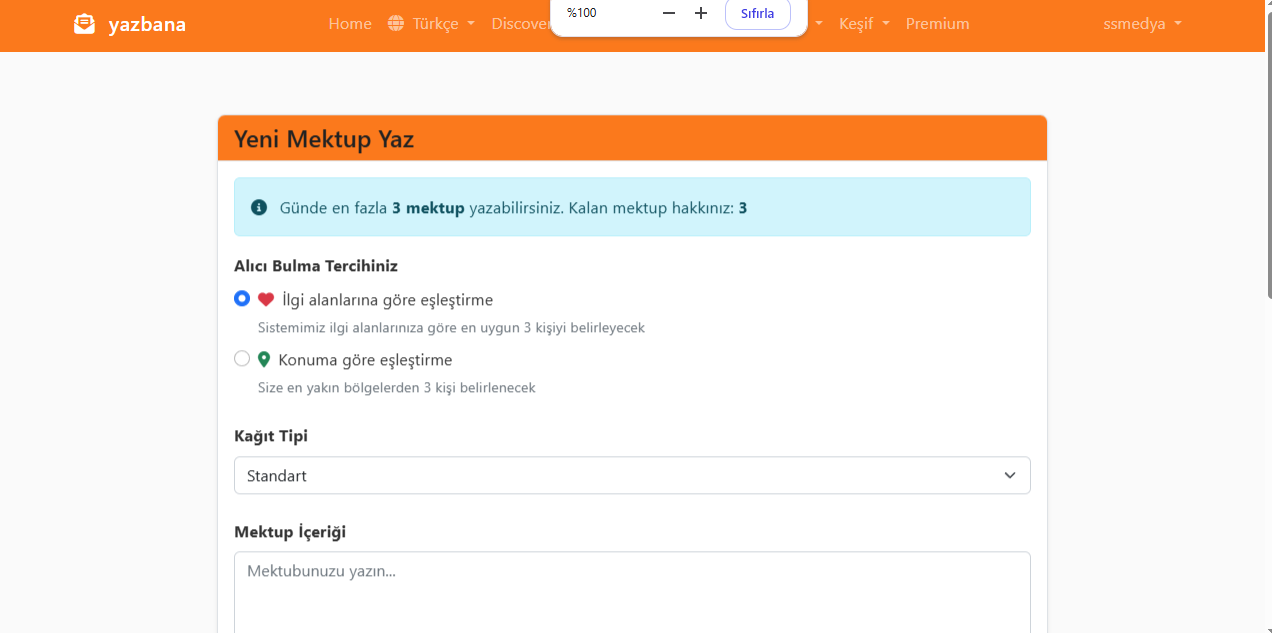Click the Yeni Mektup Yaz heading
The image size is (1272, 633).
[324, 139]
